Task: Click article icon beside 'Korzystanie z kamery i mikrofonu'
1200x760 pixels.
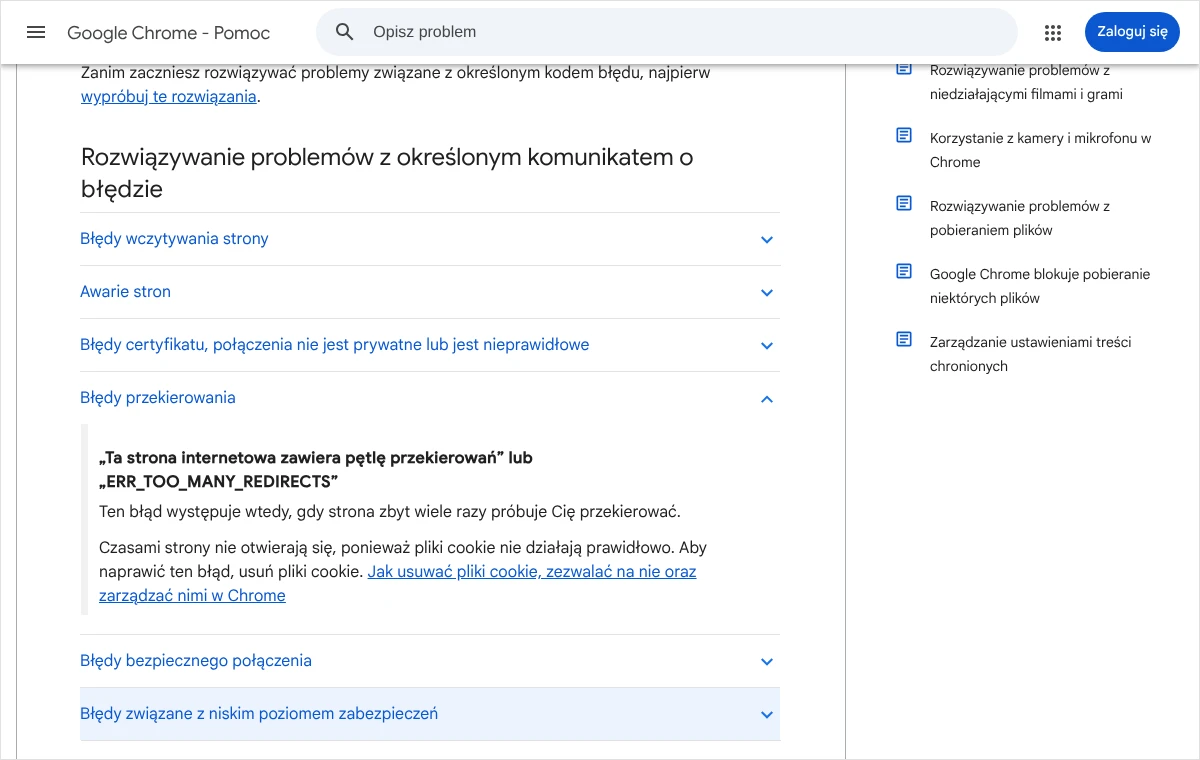Action: coord(904,136)
